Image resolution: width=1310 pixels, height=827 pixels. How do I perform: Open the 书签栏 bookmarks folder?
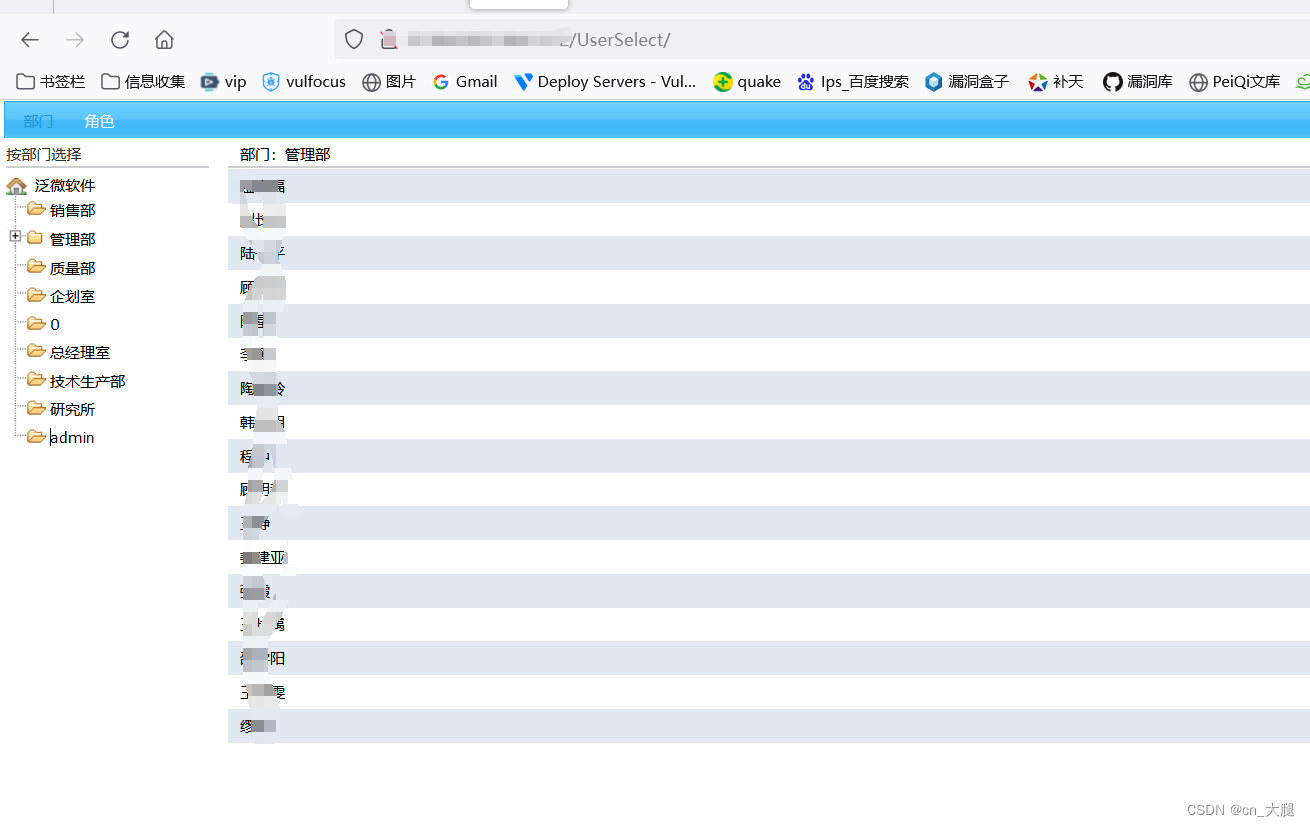(x=51, y=82)
